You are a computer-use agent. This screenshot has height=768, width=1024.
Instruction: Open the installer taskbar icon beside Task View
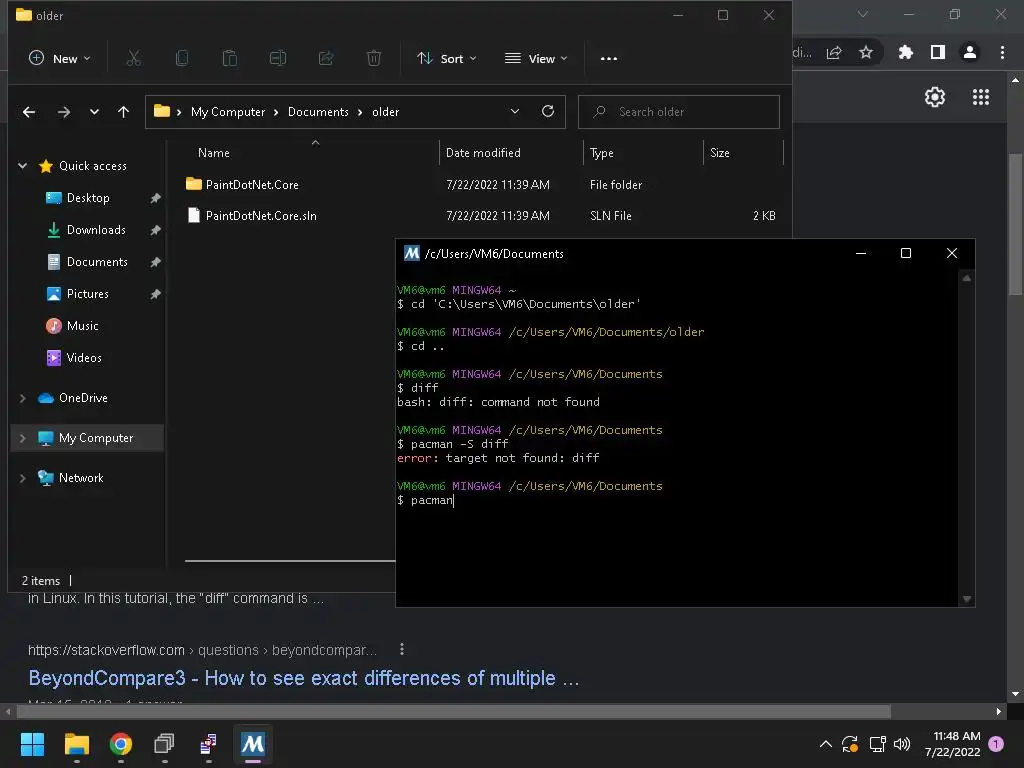[208, 744]
